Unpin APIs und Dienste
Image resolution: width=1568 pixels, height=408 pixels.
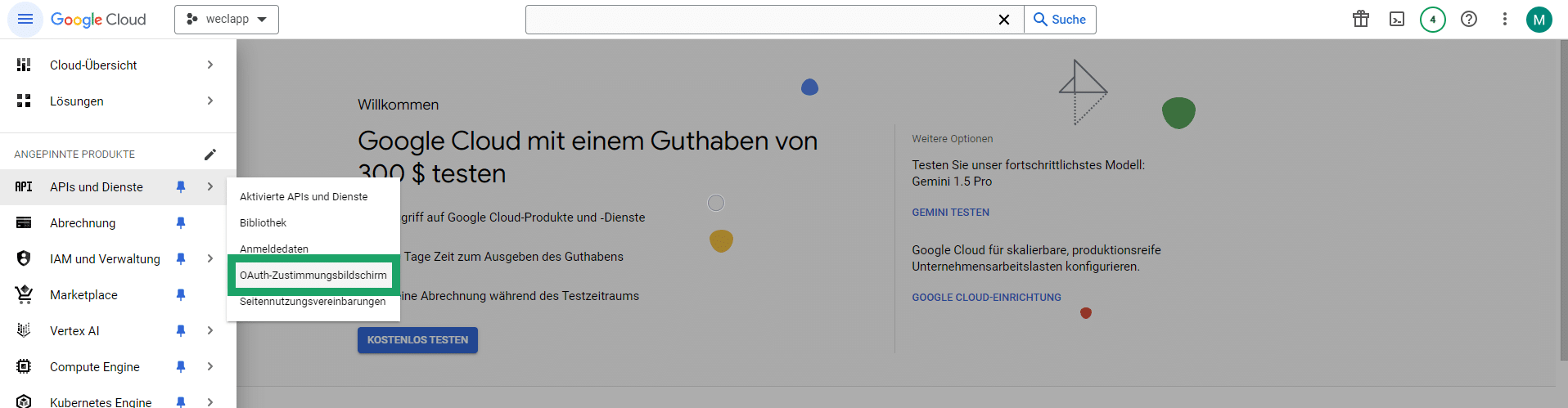pyautogui.click(x=181, y=186)
